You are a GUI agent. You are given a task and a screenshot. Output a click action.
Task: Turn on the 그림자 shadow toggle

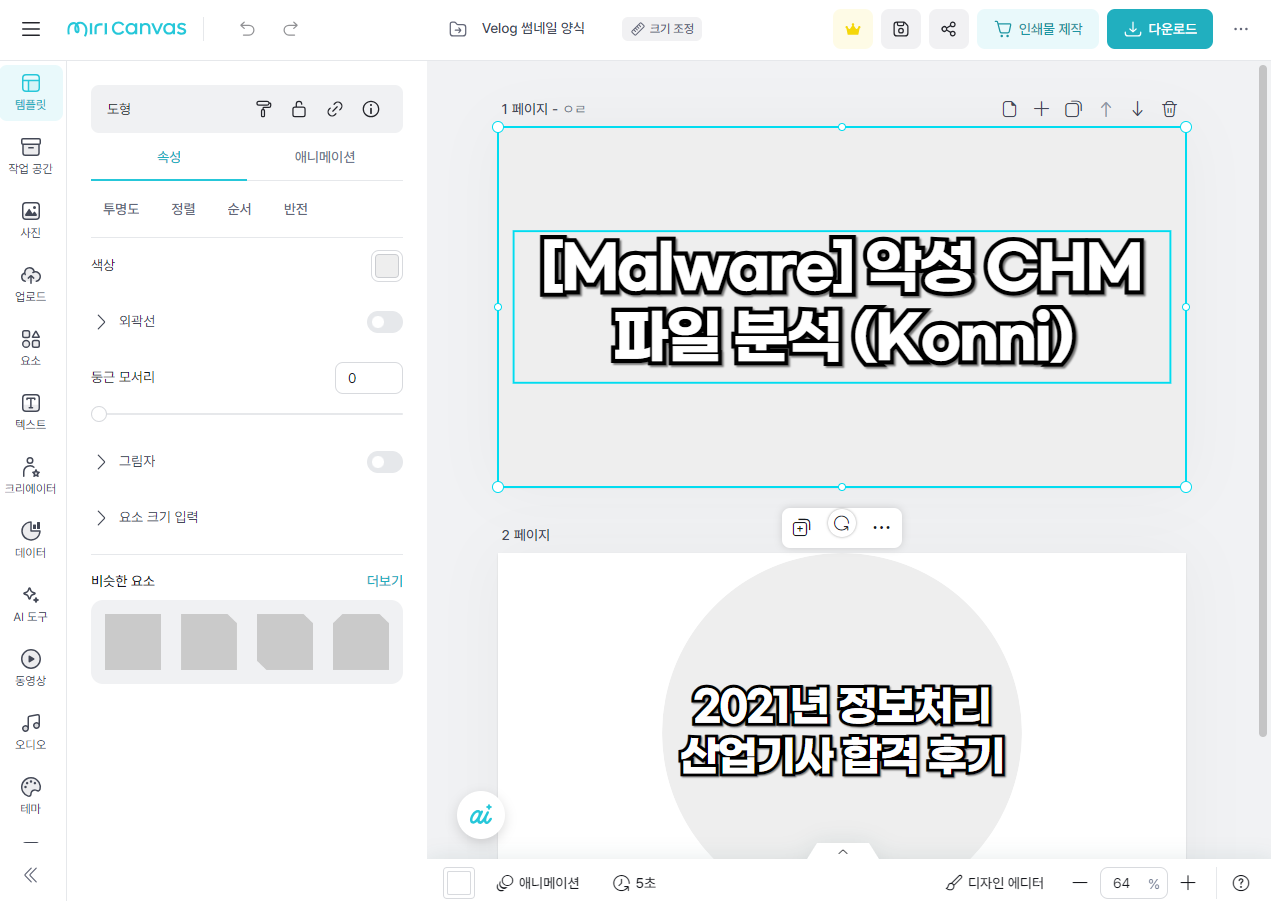(384, 461)
